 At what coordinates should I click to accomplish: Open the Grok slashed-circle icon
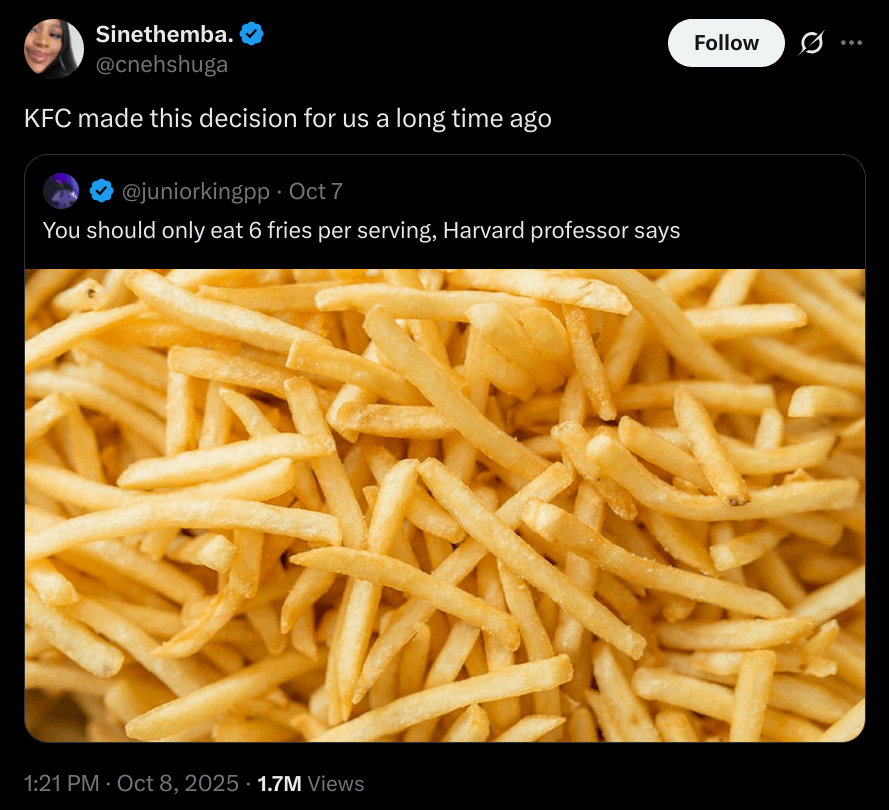(x=812, y=43)
